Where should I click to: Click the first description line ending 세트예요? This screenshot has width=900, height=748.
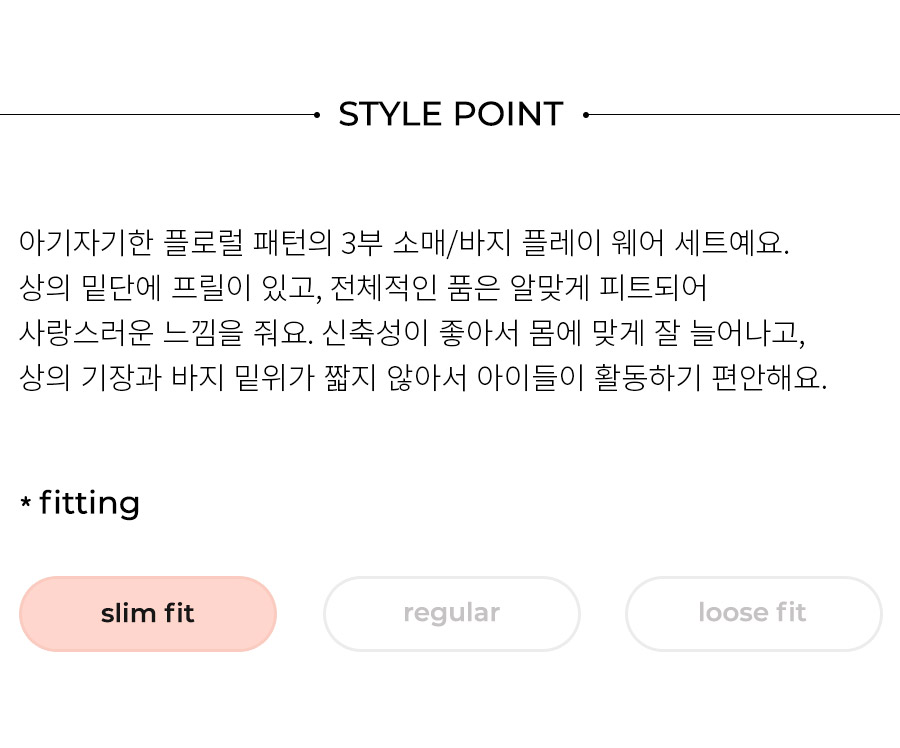coord(404,243)
